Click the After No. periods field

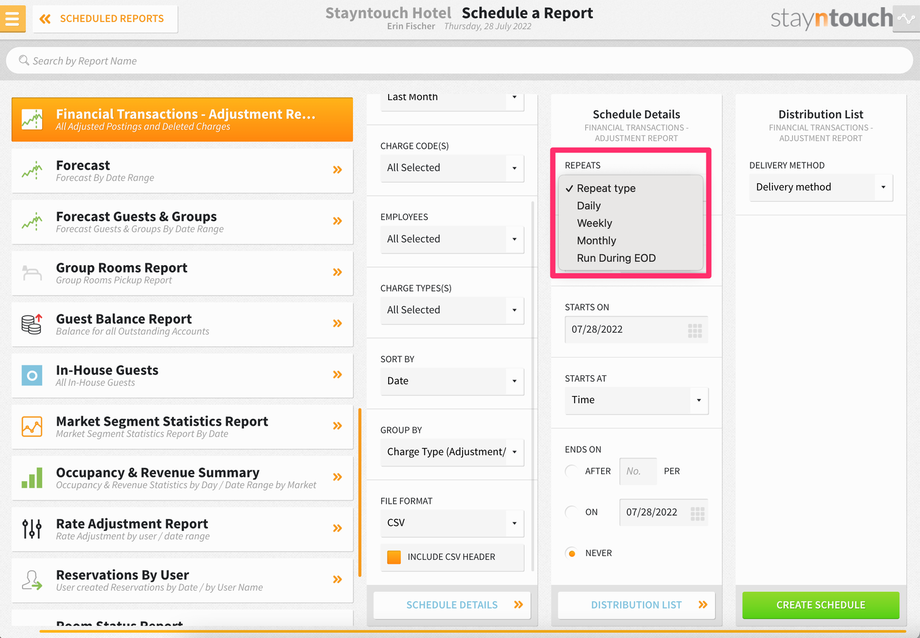point(638,471)
